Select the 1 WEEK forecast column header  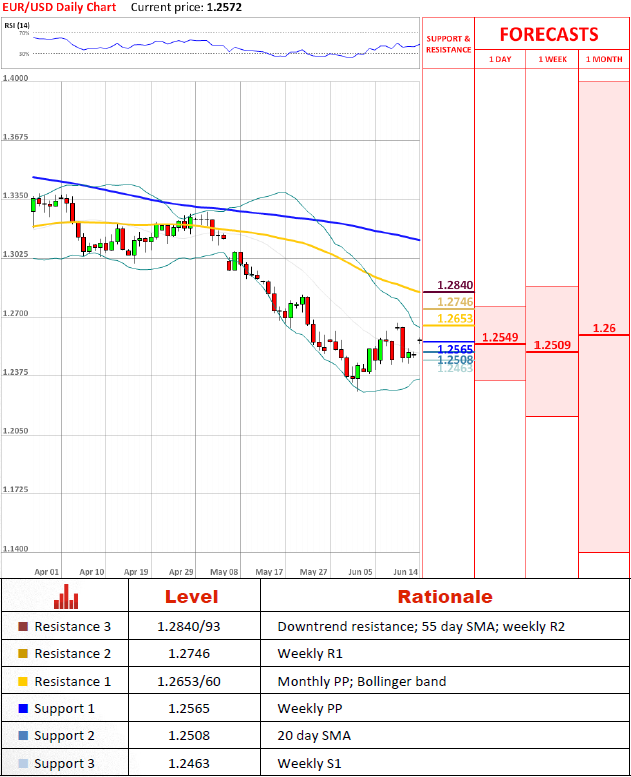[x=552, y=59]
